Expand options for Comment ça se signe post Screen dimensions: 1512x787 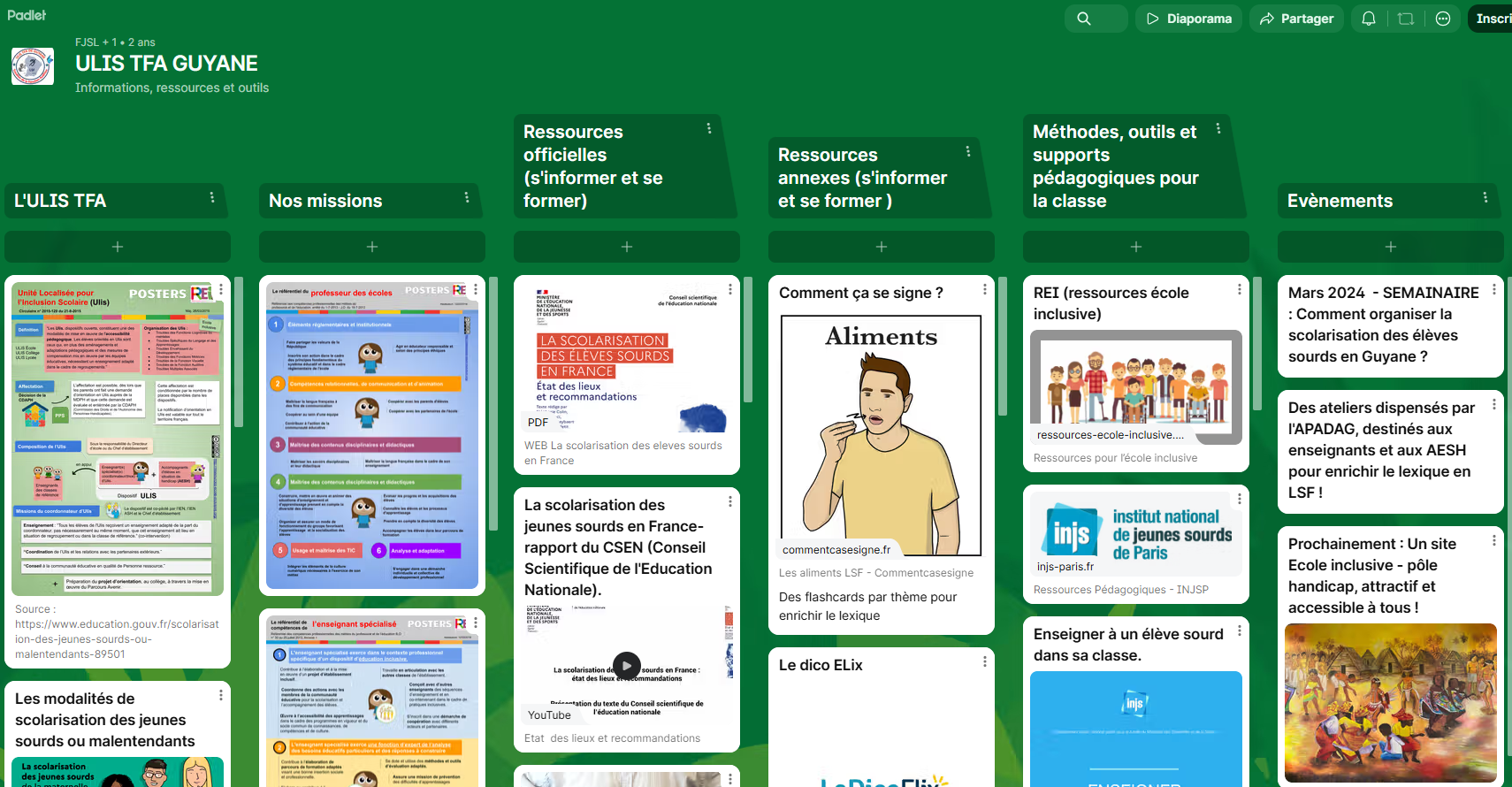[x=984, y=290]
